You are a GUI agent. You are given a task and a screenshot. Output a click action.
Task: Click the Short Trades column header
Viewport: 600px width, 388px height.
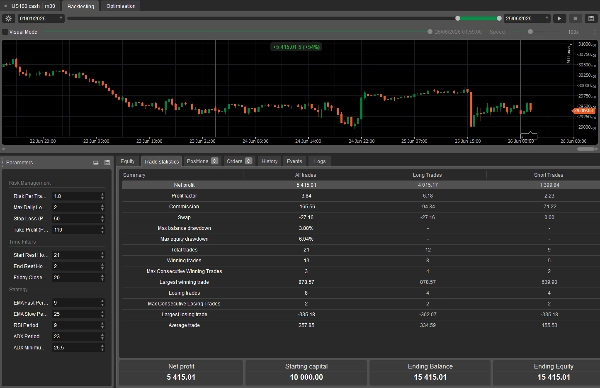point(548,175)
